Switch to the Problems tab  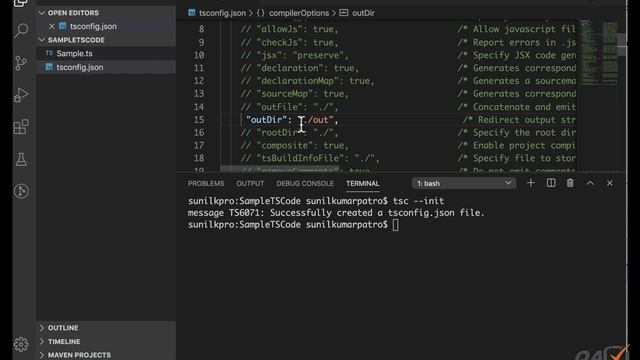pos(206,184)
